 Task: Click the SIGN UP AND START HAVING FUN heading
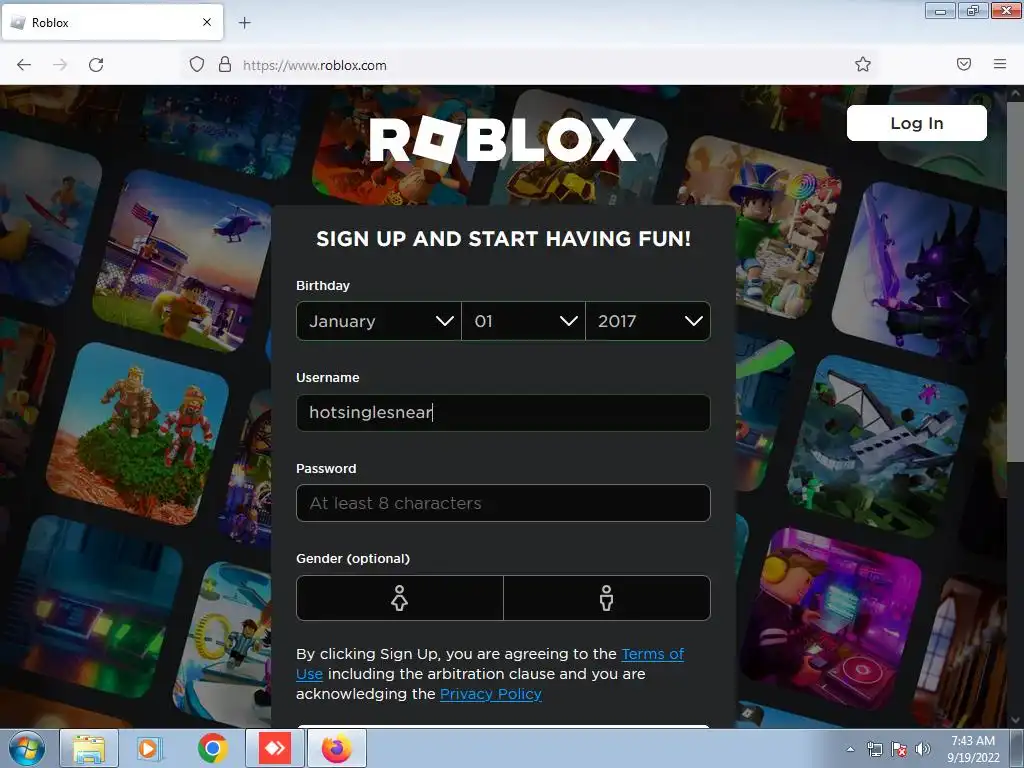click(x=503, y=239)
